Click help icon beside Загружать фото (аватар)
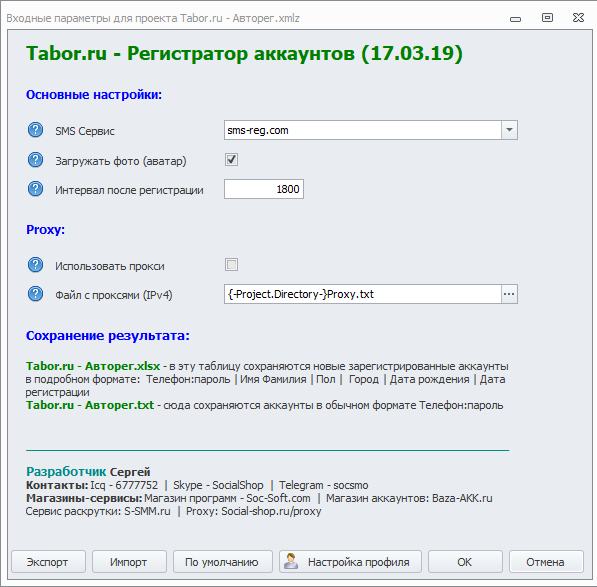This screenshot has height=587, width=597. click(35, 160)
